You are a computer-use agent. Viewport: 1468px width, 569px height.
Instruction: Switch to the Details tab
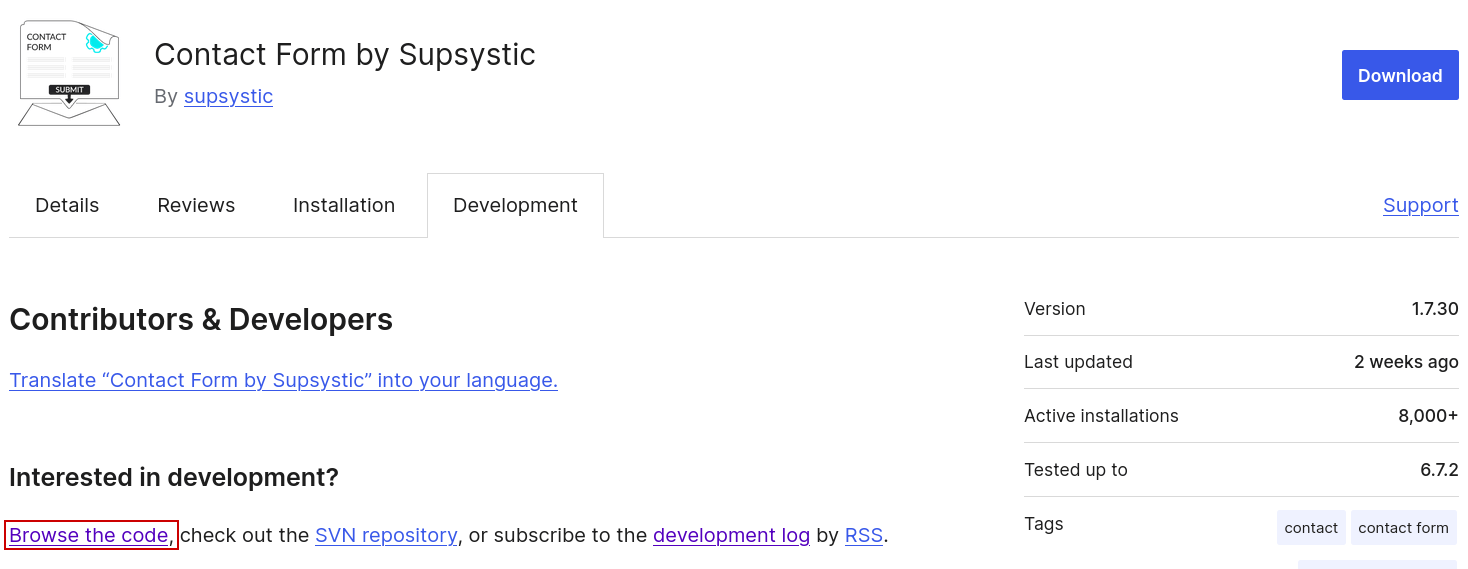pos(67,206)
